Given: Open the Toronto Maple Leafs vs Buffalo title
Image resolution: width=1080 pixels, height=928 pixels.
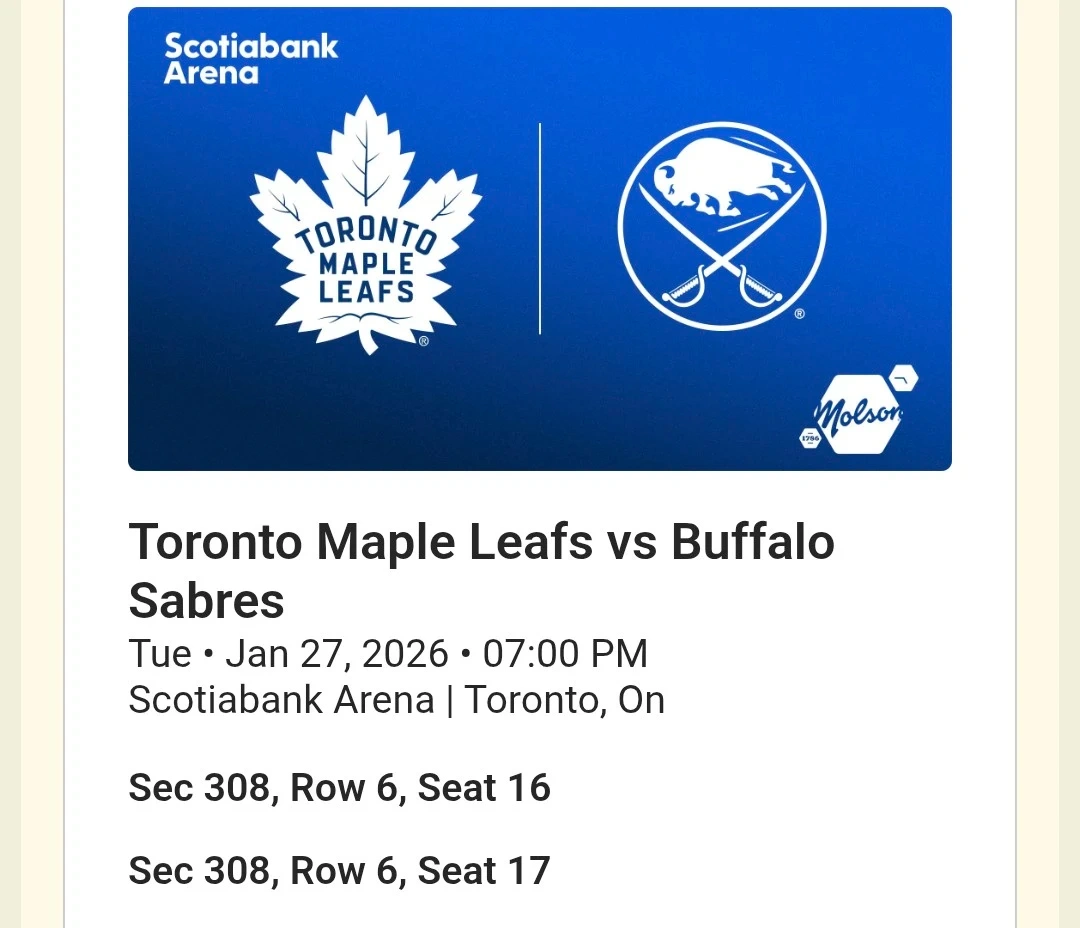Looking at the screenshot, I should click(x=481, y=543).
